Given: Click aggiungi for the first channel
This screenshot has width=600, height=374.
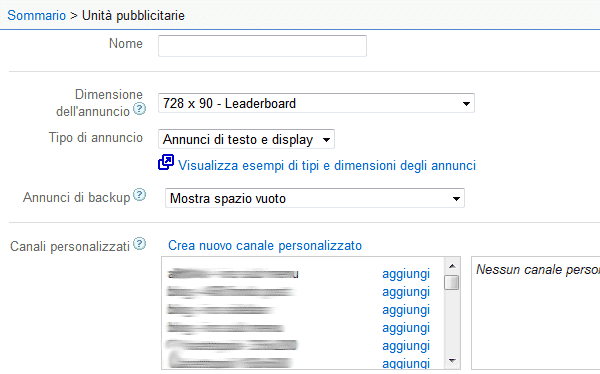Looking at the screenshot, I should [x=406, y=274].
